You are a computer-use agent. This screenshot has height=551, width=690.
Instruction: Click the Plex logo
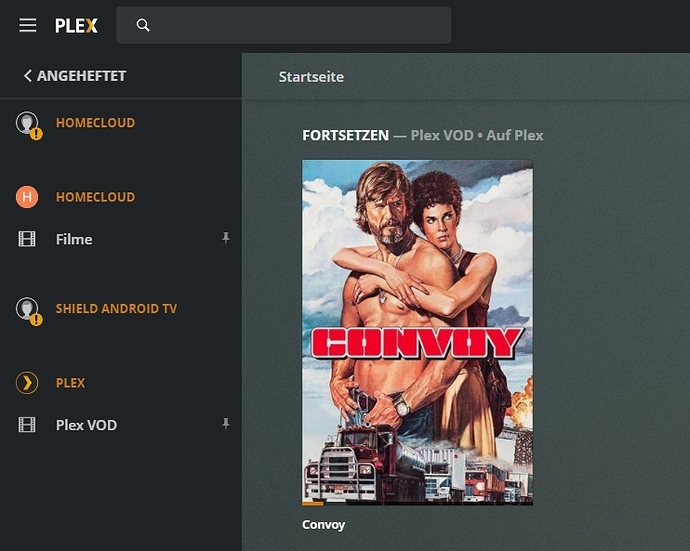(x=76, y=26)
